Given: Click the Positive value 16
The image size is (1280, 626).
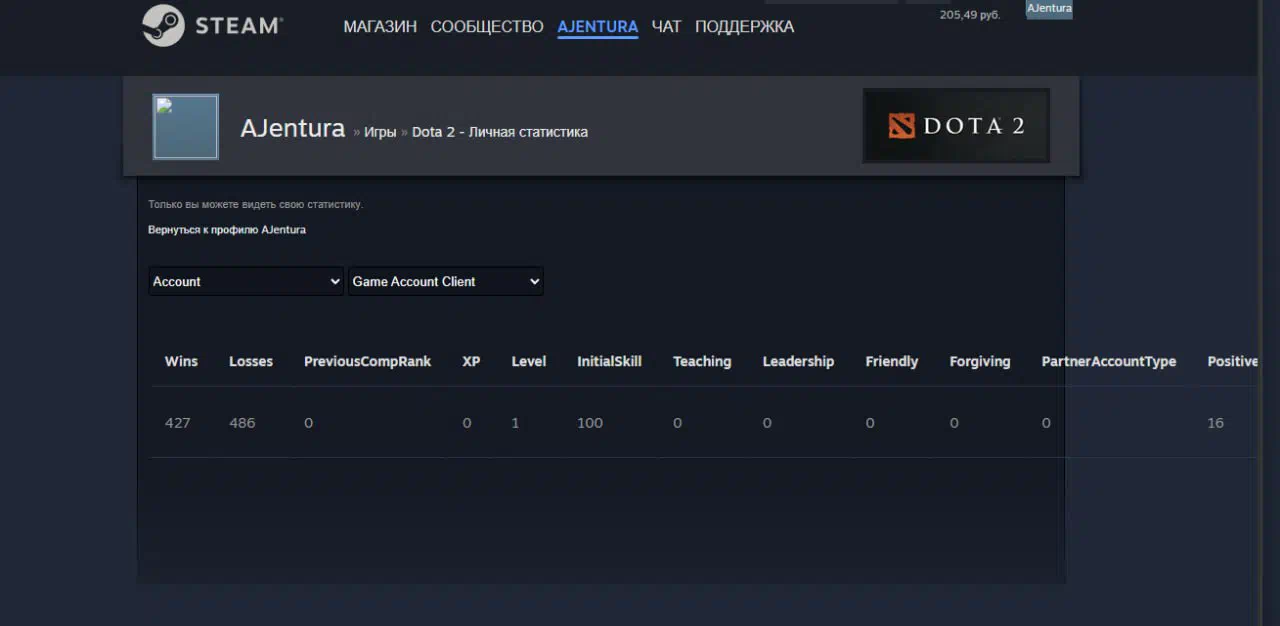Looking at the screenshot, I should pyautogui.click(x=1215, y=423).
